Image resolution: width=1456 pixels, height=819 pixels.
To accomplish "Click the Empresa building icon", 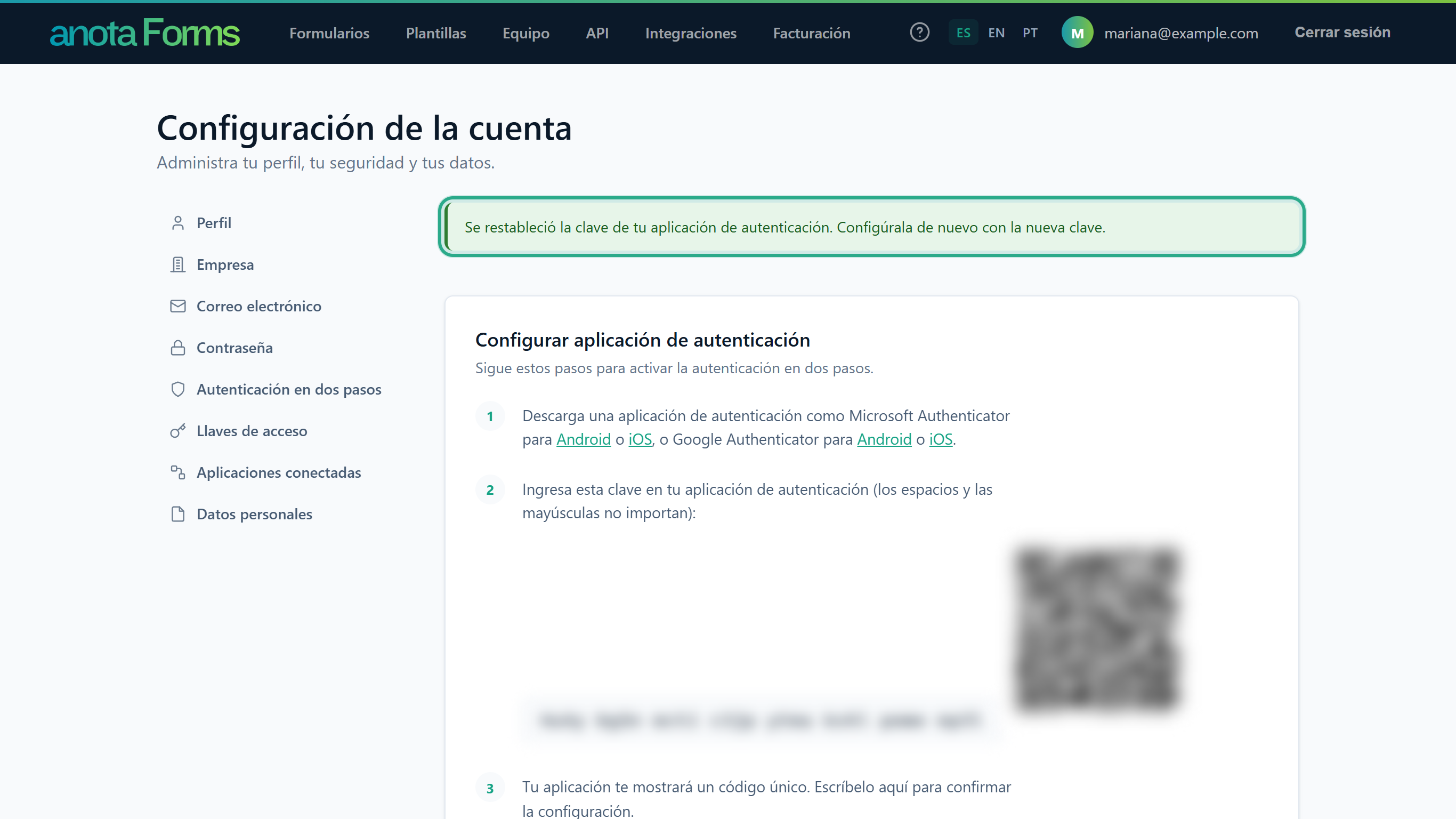I will [178, 264].
